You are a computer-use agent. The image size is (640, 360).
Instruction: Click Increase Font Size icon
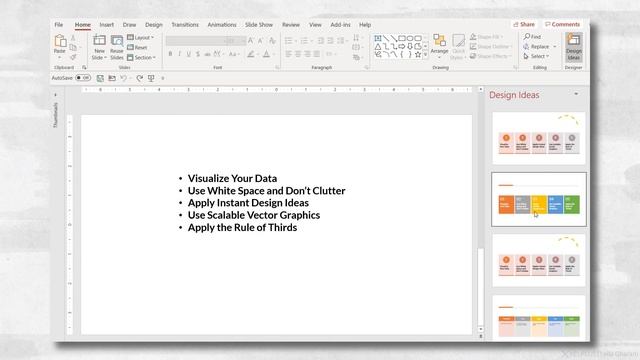(251, 40)
